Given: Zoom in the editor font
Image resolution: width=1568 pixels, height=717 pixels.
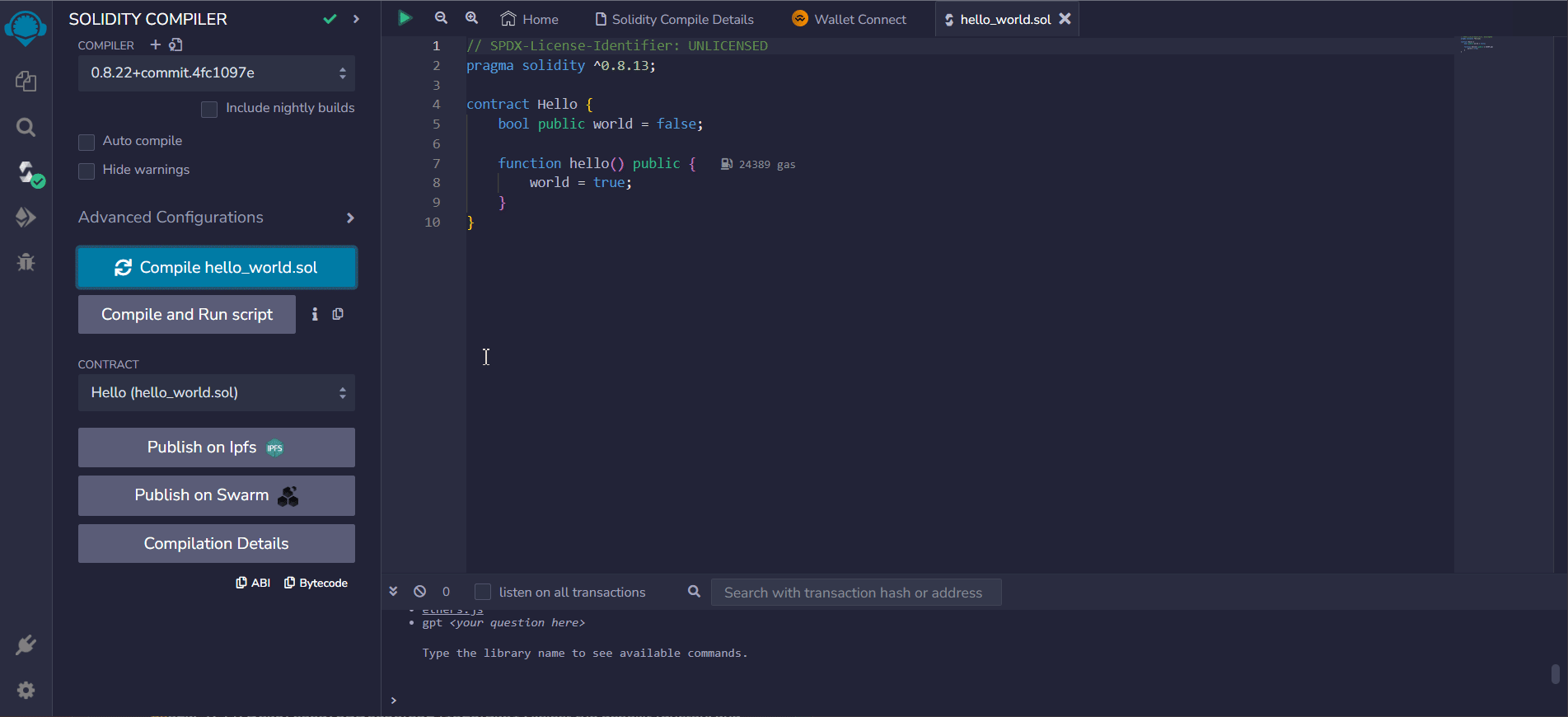Looking at the screenshot, I should [471, 18].
